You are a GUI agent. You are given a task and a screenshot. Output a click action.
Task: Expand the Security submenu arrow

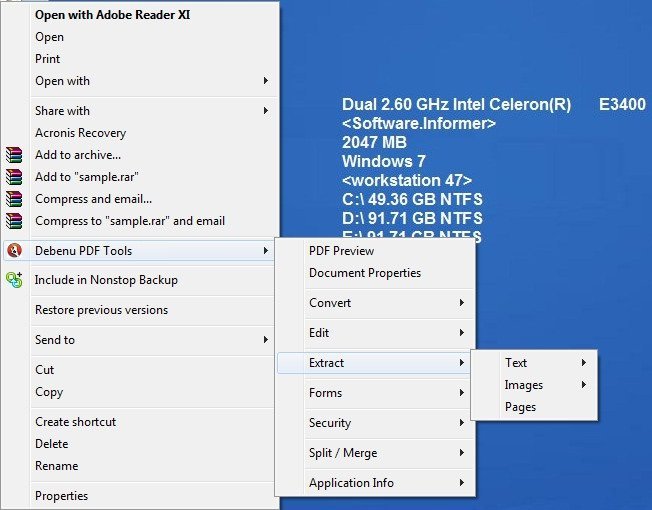pyautogui.click(x=462, y=423)
